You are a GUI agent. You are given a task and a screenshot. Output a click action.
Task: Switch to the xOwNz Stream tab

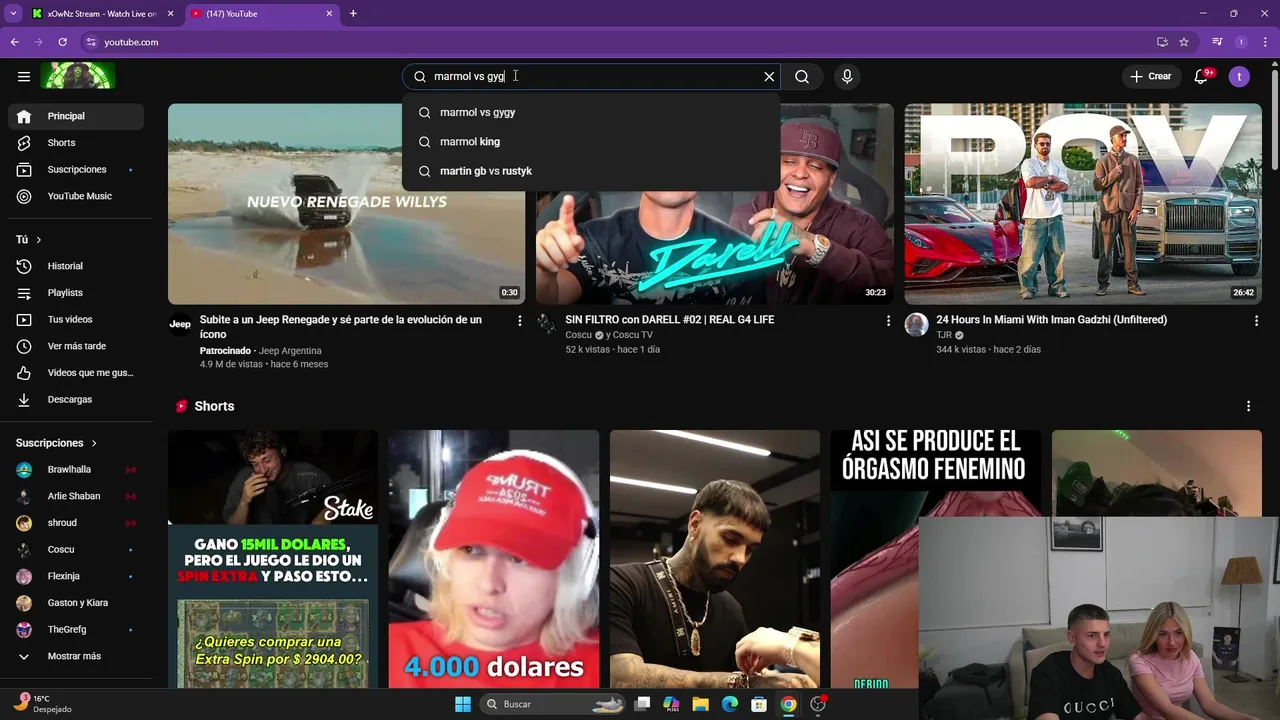click(103, 14)
